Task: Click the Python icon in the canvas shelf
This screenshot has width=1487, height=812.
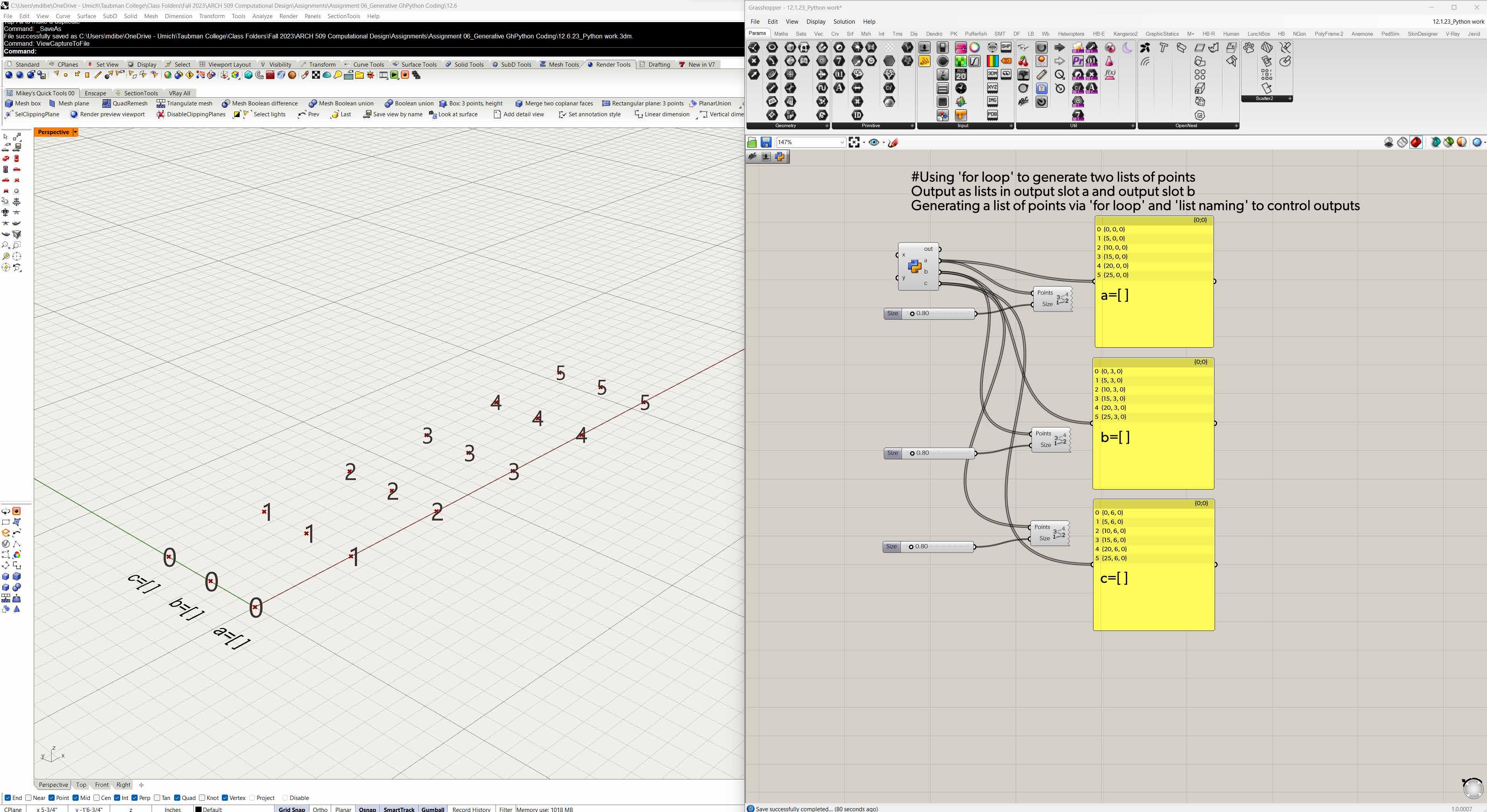Action: (x=780, y=157)
